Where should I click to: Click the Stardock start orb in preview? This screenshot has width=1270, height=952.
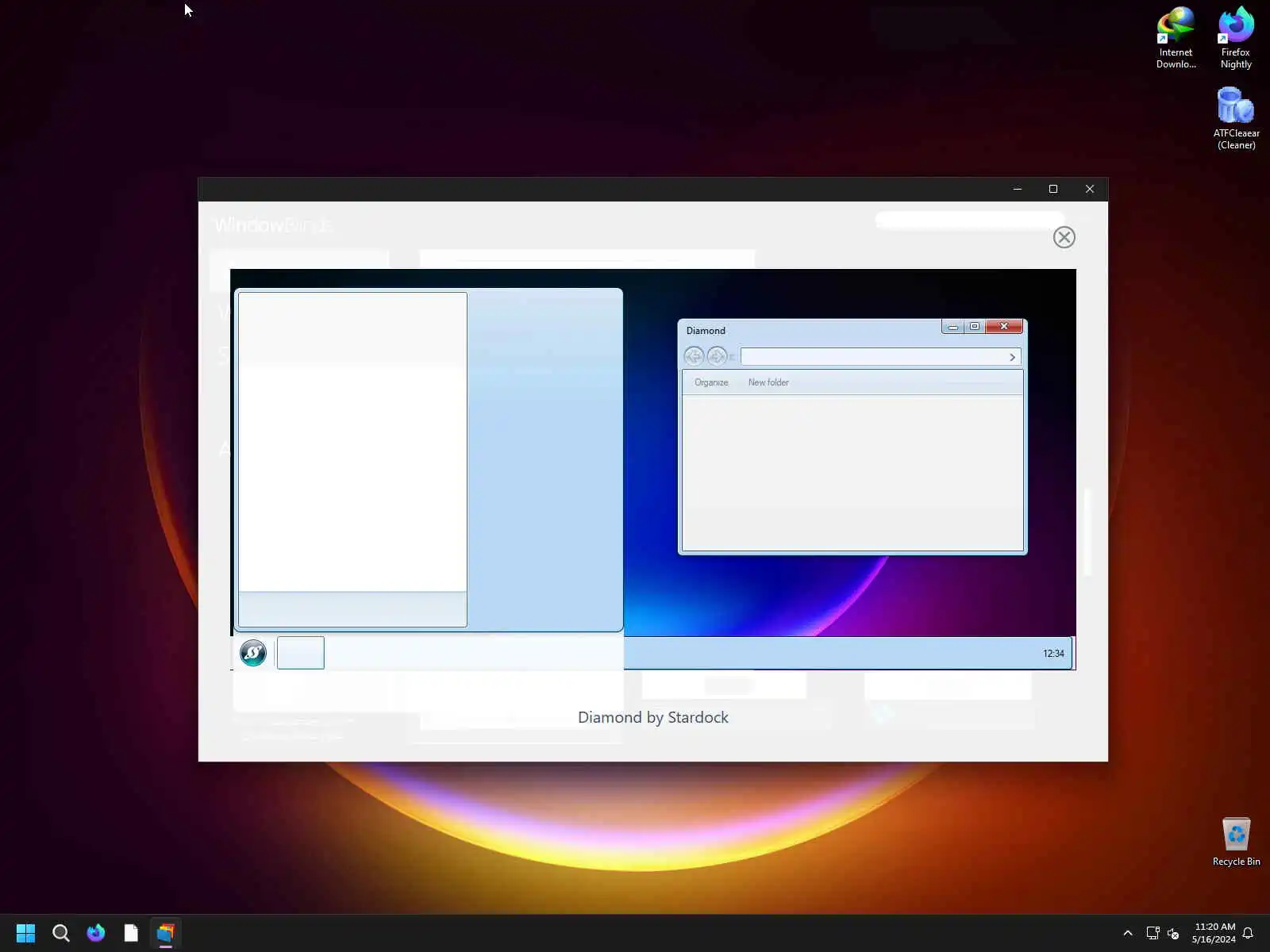253,653
